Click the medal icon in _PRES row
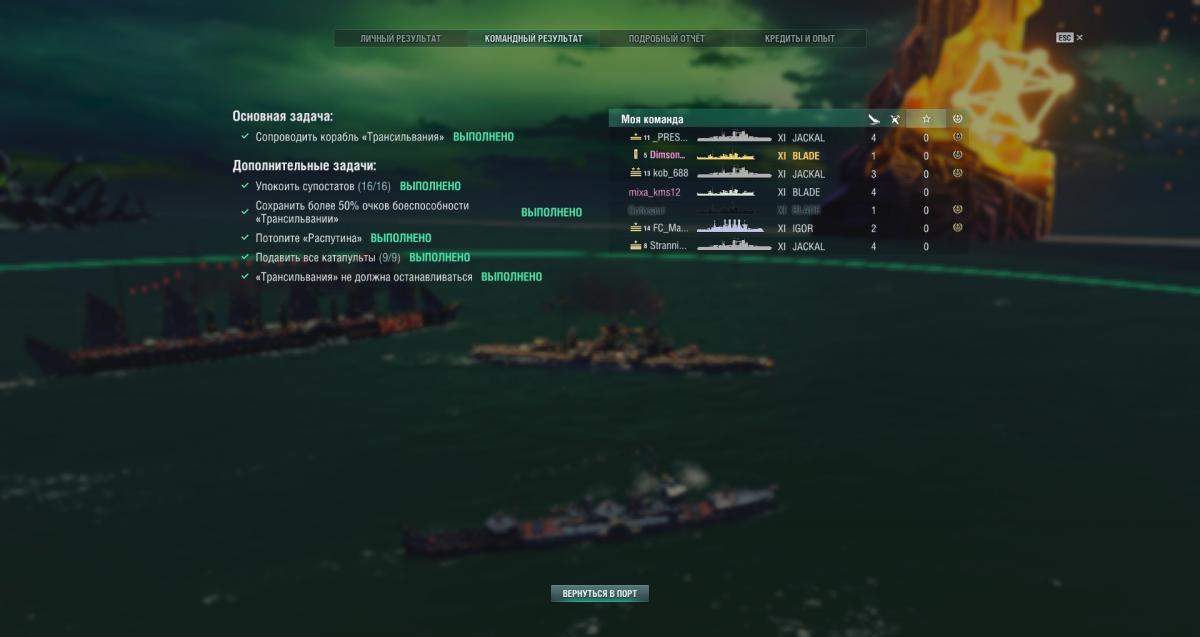 point(958,137)
